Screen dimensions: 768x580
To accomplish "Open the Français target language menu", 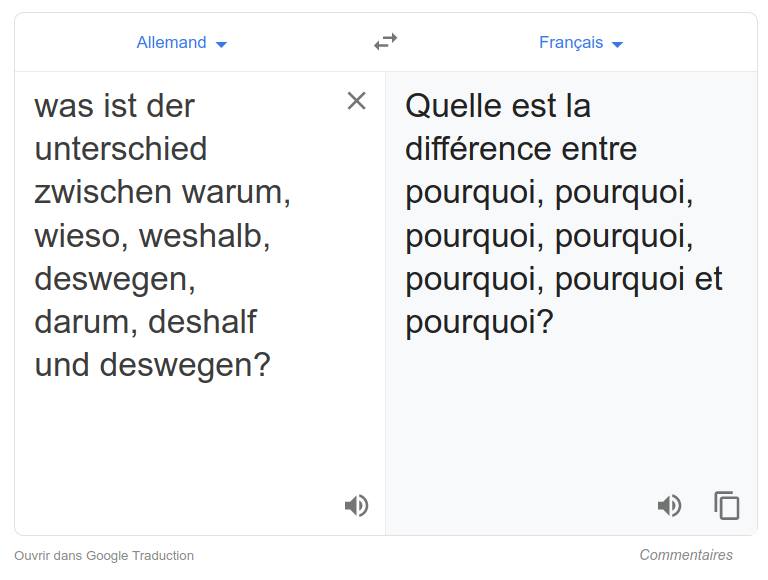I will click(571, 43).
